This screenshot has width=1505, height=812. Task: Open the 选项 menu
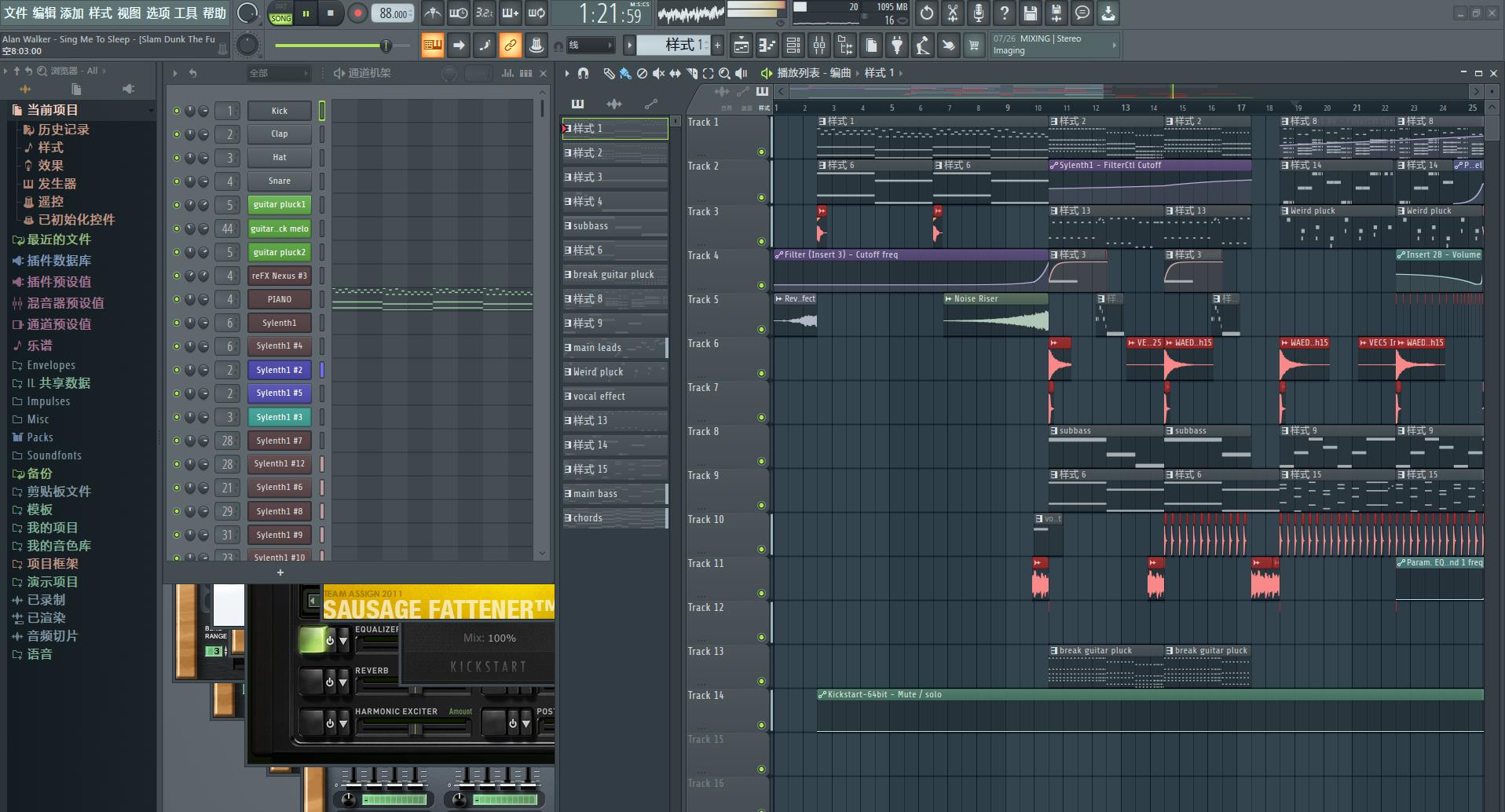158,13
